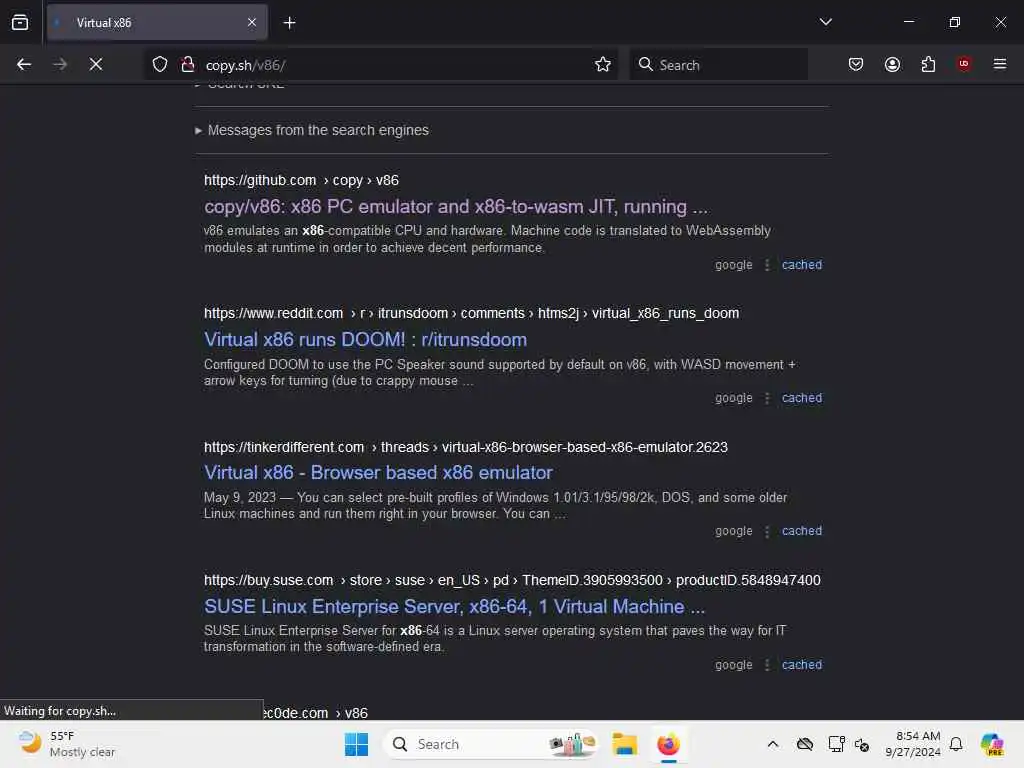Open a new tab with plus button

pyautogui.click(x=289, y=23)
